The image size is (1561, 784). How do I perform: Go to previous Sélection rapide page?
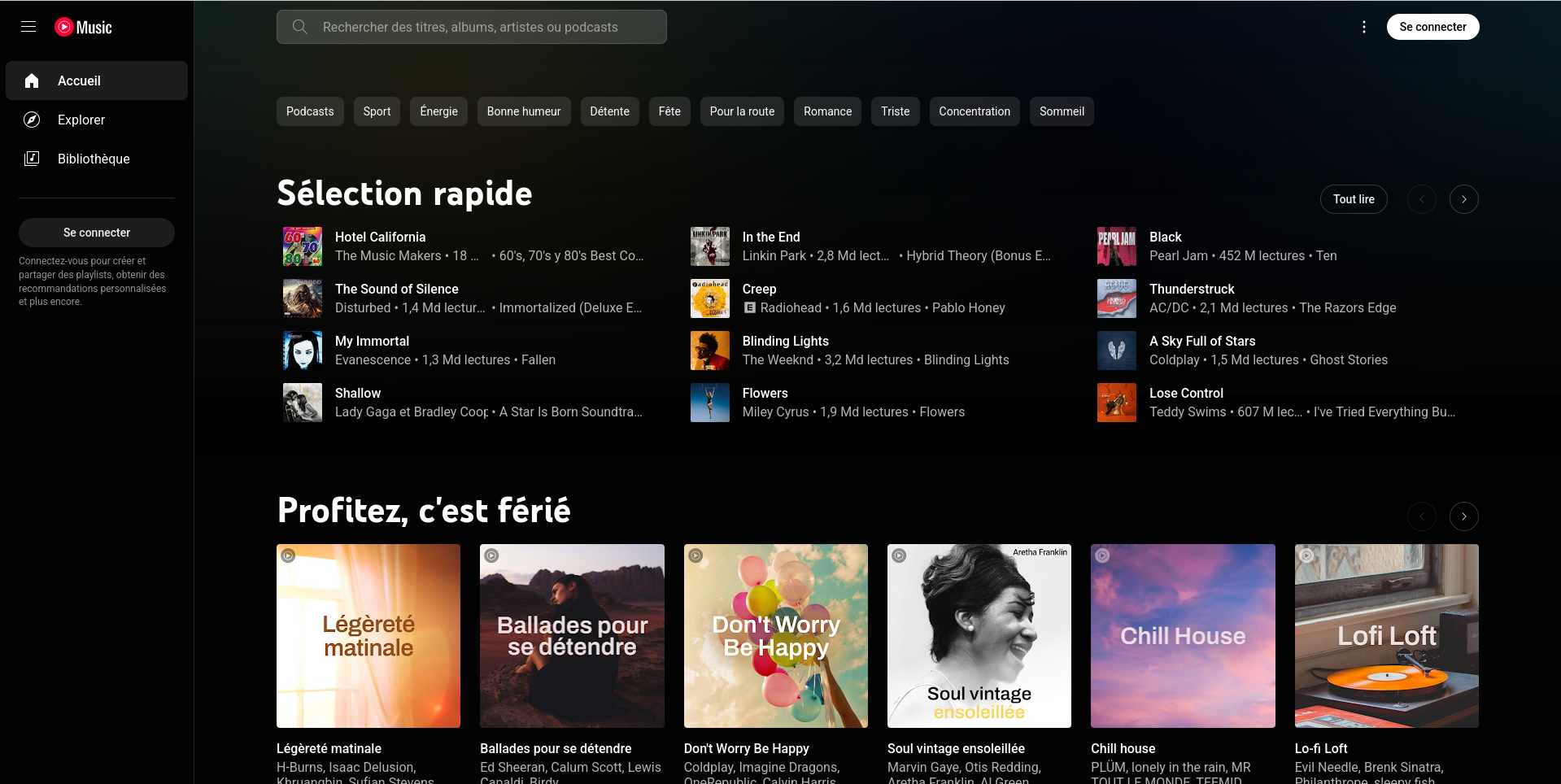point(1421,199)
